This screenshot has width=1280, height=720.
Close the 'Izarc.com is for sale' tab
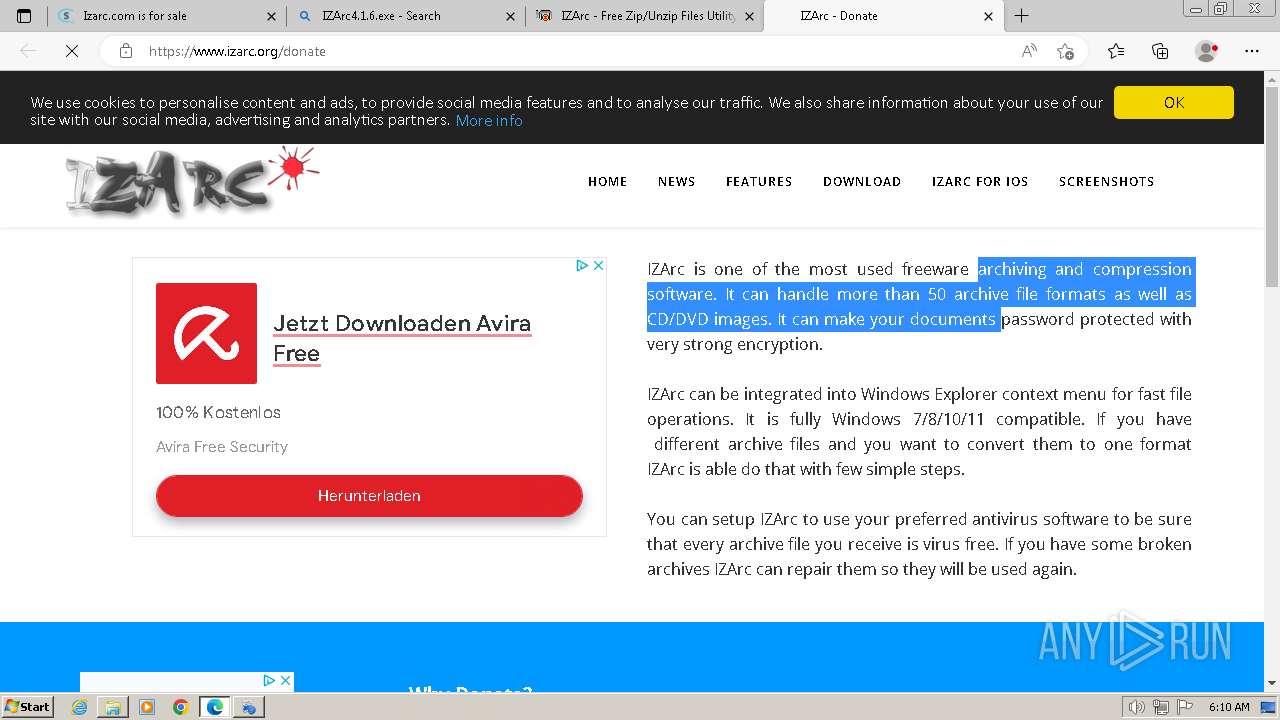272,16
